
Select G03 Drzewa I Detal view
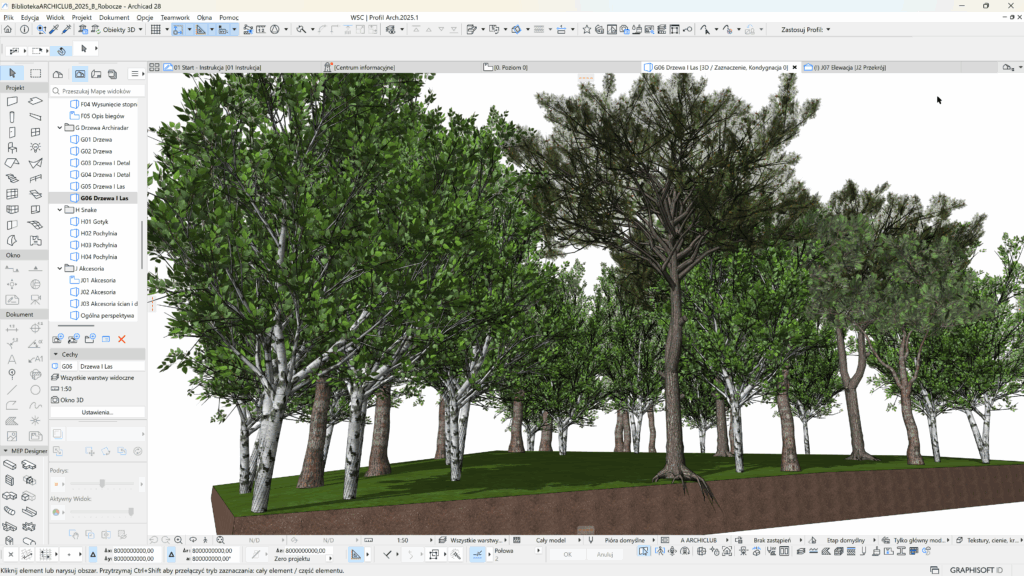[105, 163]
